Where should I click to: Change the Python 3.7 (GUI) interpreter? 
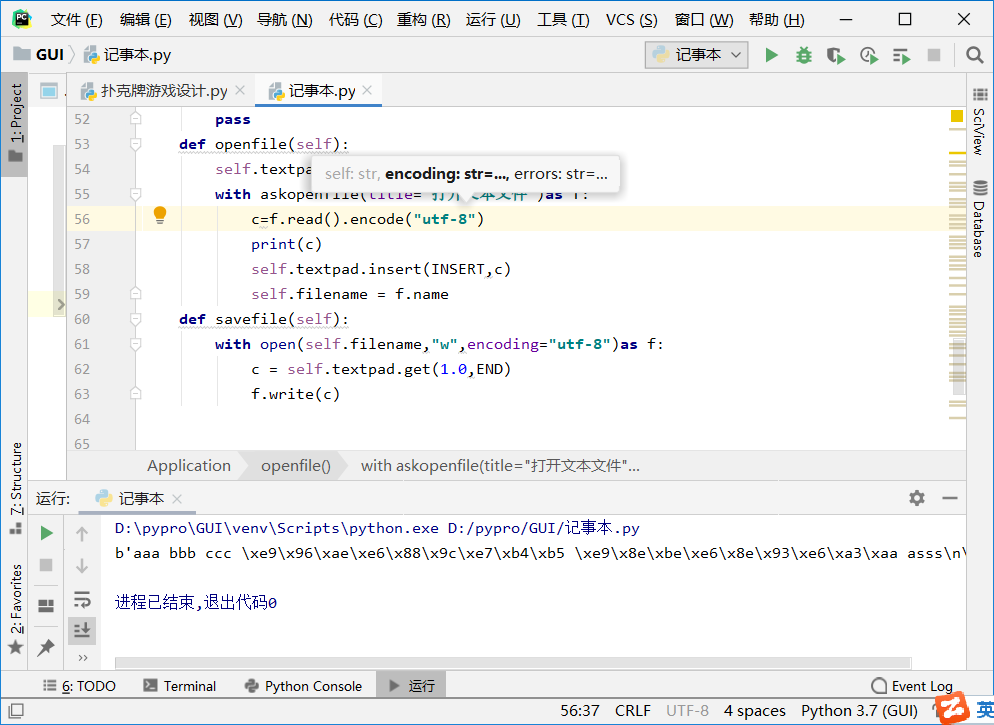tap(859, 711)
